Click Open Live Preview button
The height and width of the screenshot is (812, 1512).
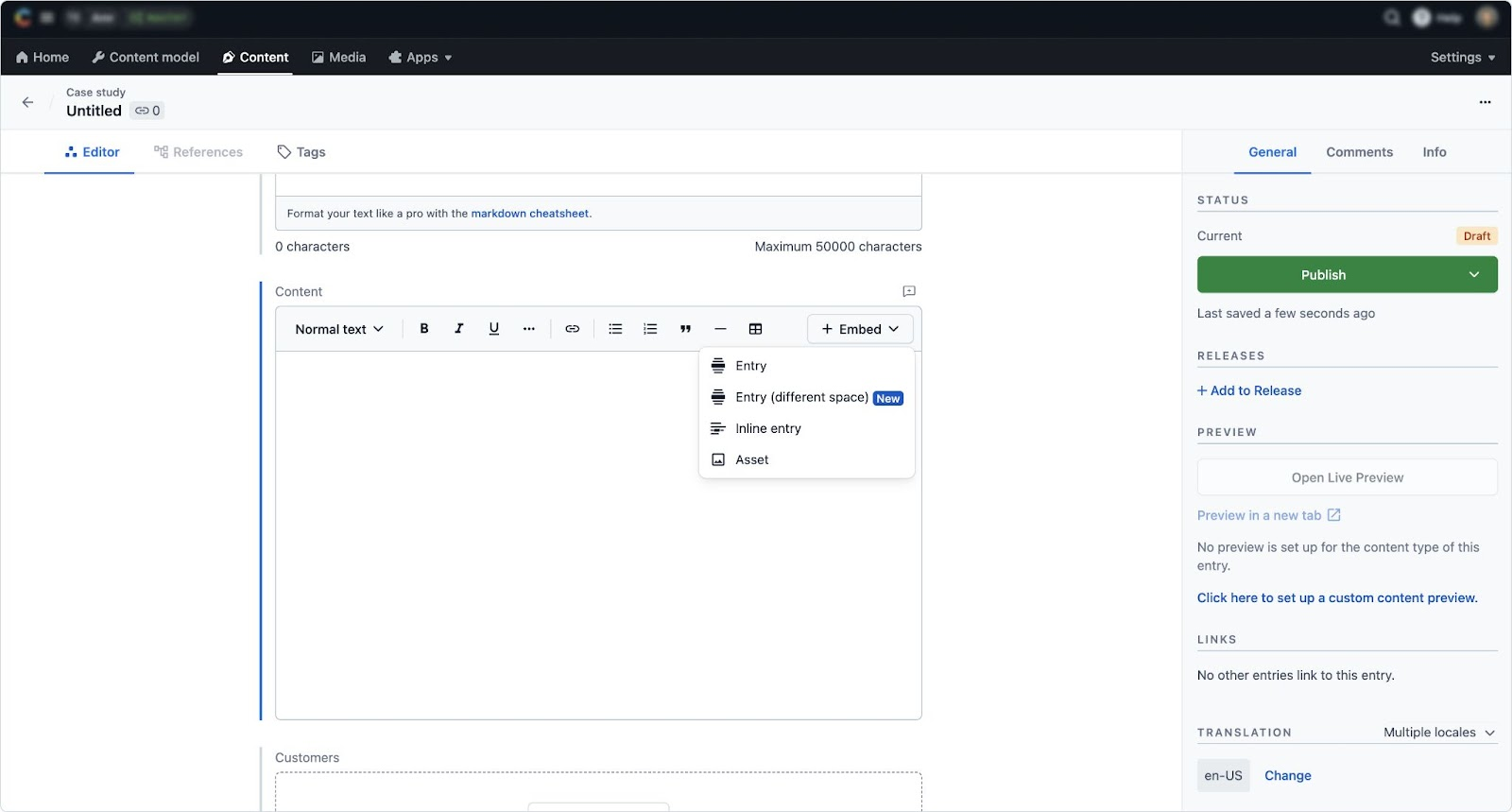coord(1348,477)
